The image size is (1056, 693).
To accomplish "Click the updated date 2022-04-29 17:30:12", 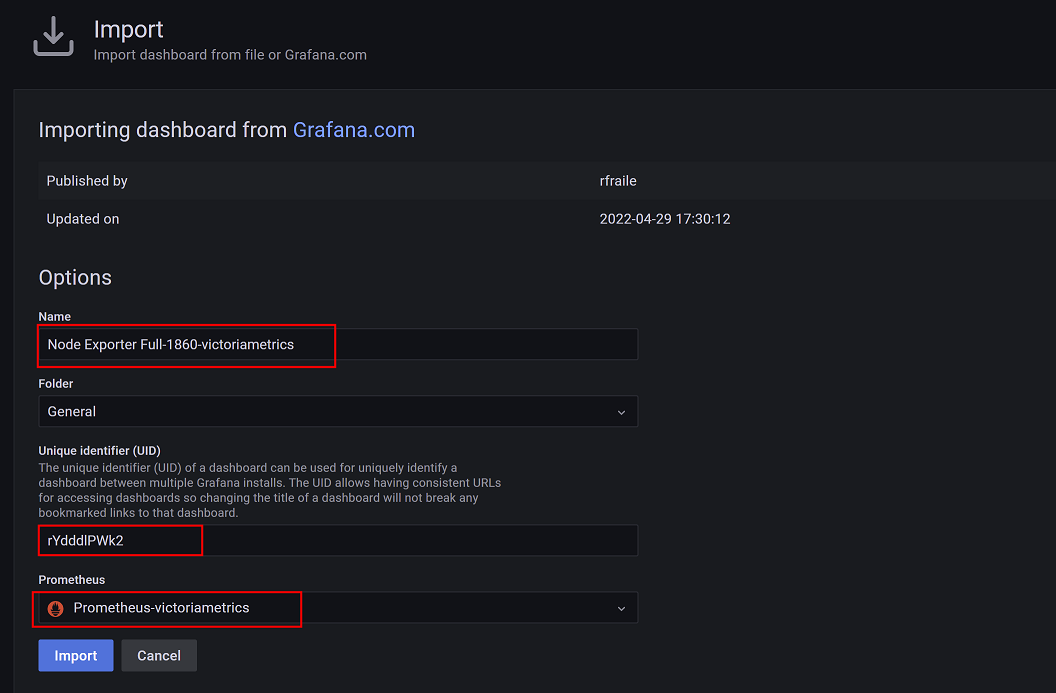I will 664,219.
